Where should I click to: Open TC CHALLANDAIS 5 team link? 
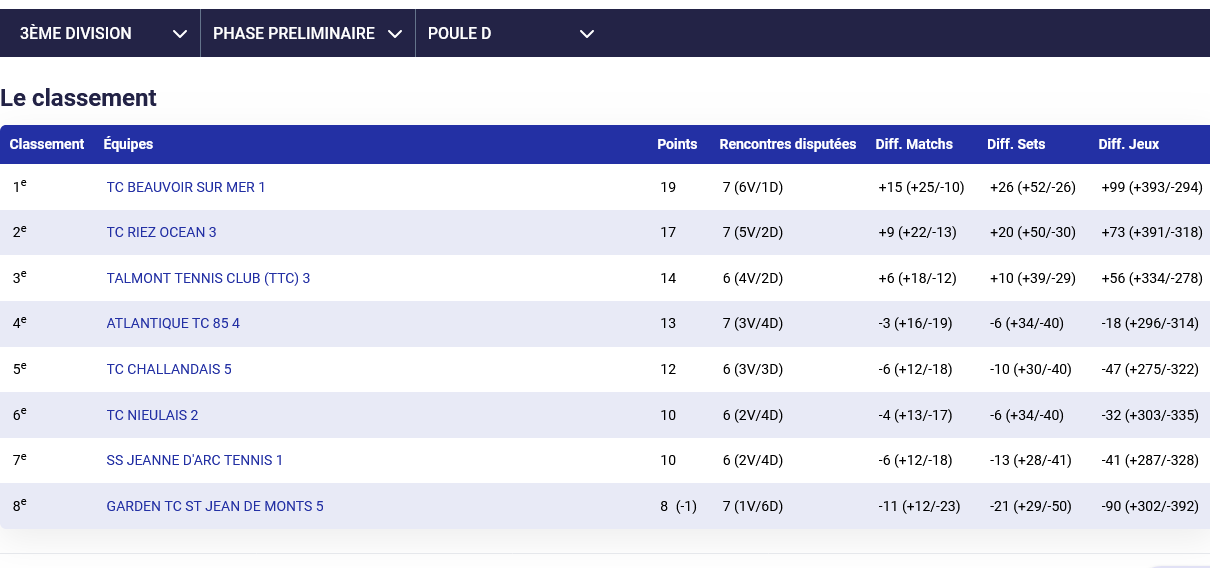pos(169,369)
